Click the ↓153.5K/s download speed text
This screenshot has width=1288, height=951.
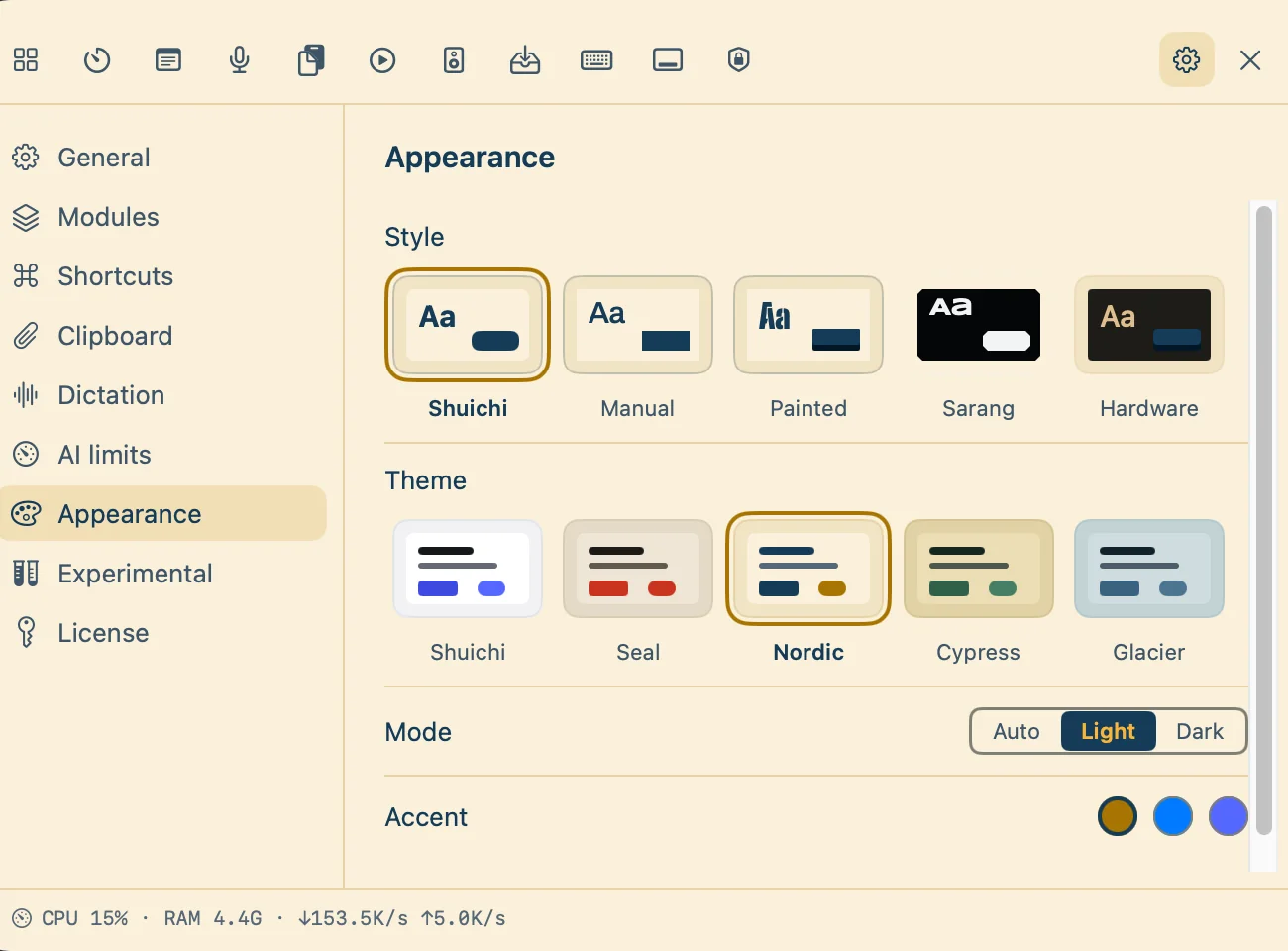(x=353, y=918)
